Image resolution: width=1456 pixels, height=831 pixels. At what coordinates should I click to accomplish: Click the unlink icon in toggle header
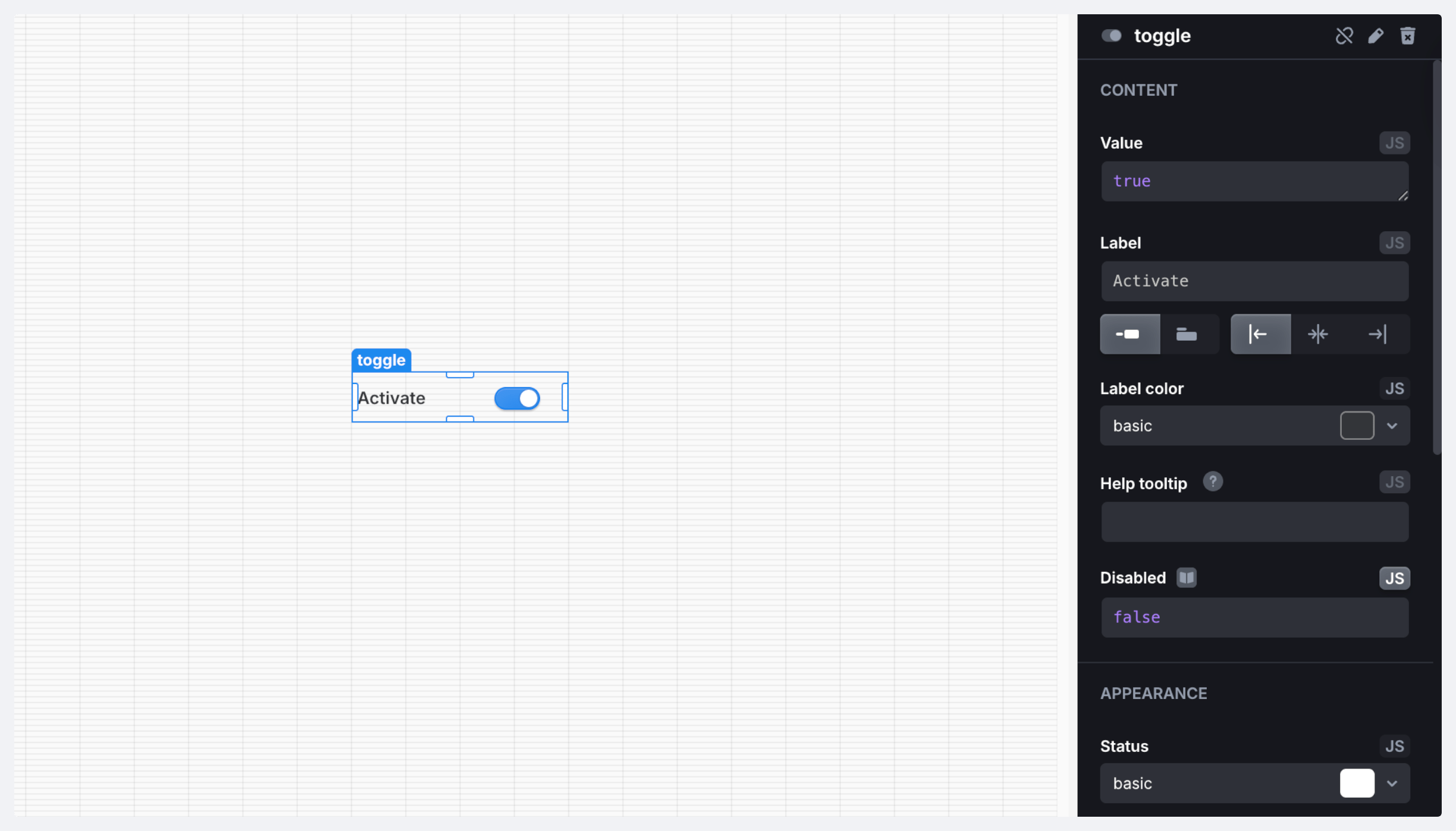(x=1344, y=36)
